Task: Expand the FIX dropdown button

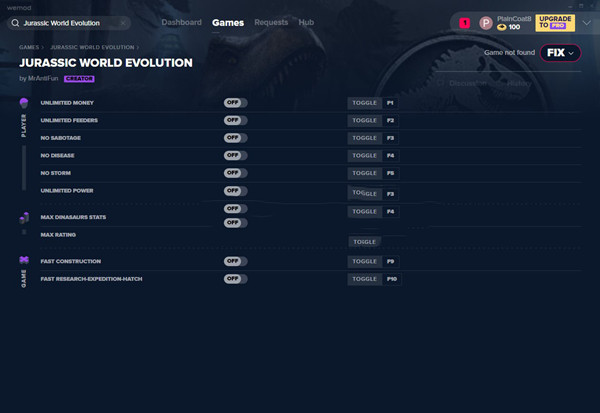Action: 559,52
